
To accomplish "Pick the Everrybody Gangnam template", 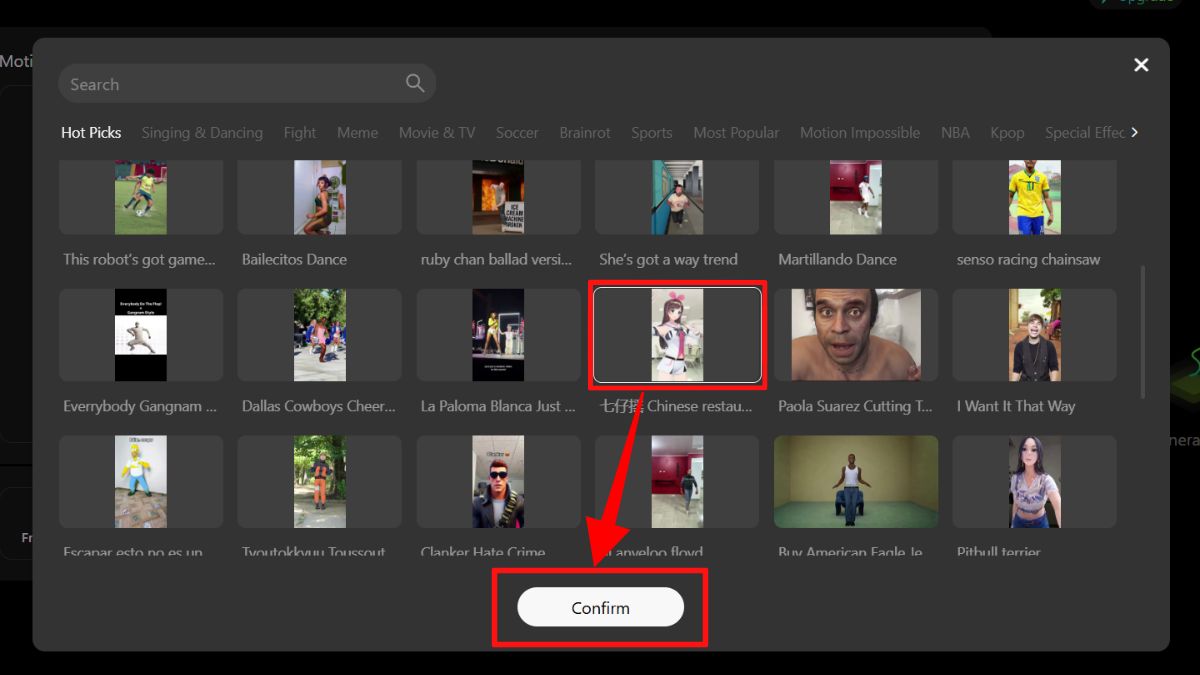I will tap(140, 335).
